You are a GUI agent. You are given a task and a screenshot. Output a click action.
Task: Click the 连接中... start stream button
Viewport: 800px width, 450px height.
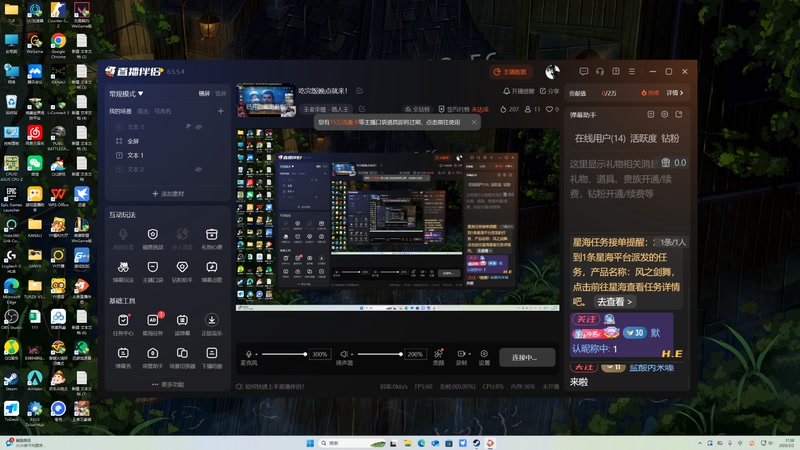527,357
